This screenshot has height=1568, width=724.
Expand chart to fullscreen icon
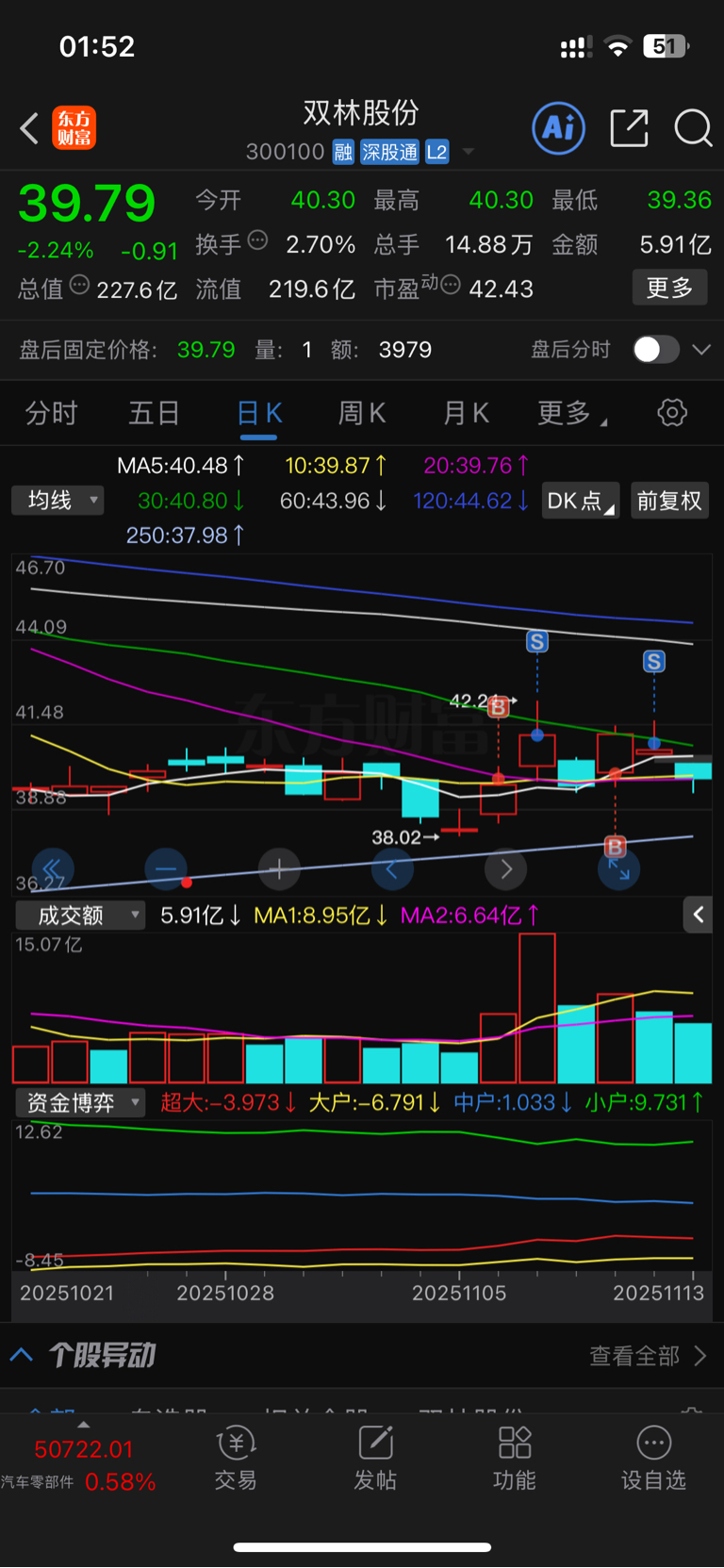point(619,868)
